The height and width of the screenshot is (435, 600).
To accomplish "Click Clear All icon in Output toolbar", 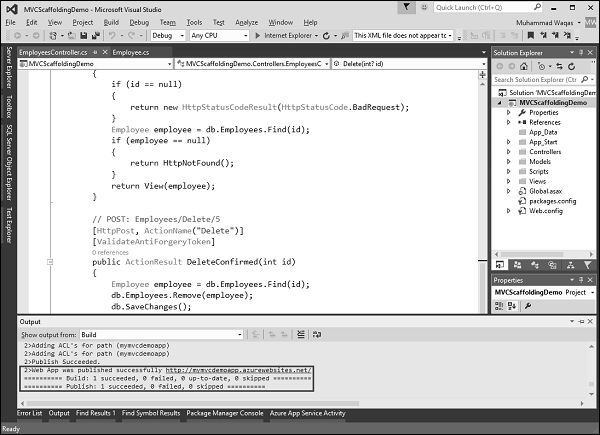I will pyautogui.click(x=301, y=334).
